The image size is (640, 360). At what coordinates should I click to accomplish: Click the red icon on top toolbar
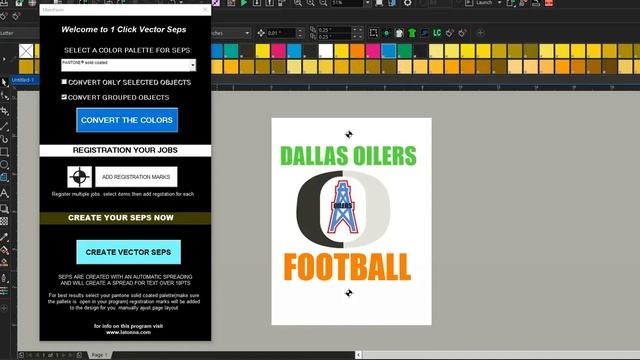tap(549, 3)
